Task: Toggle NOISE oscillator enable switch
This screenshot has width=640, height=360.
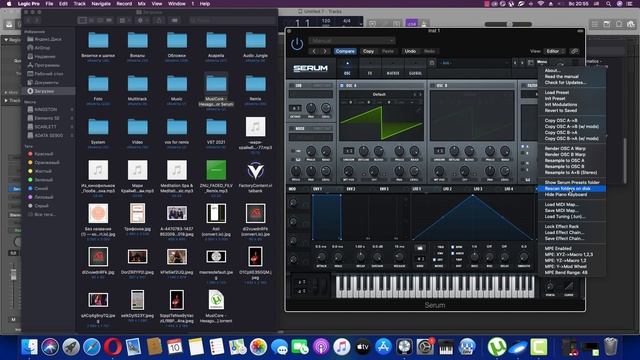Action: point(293,128)
